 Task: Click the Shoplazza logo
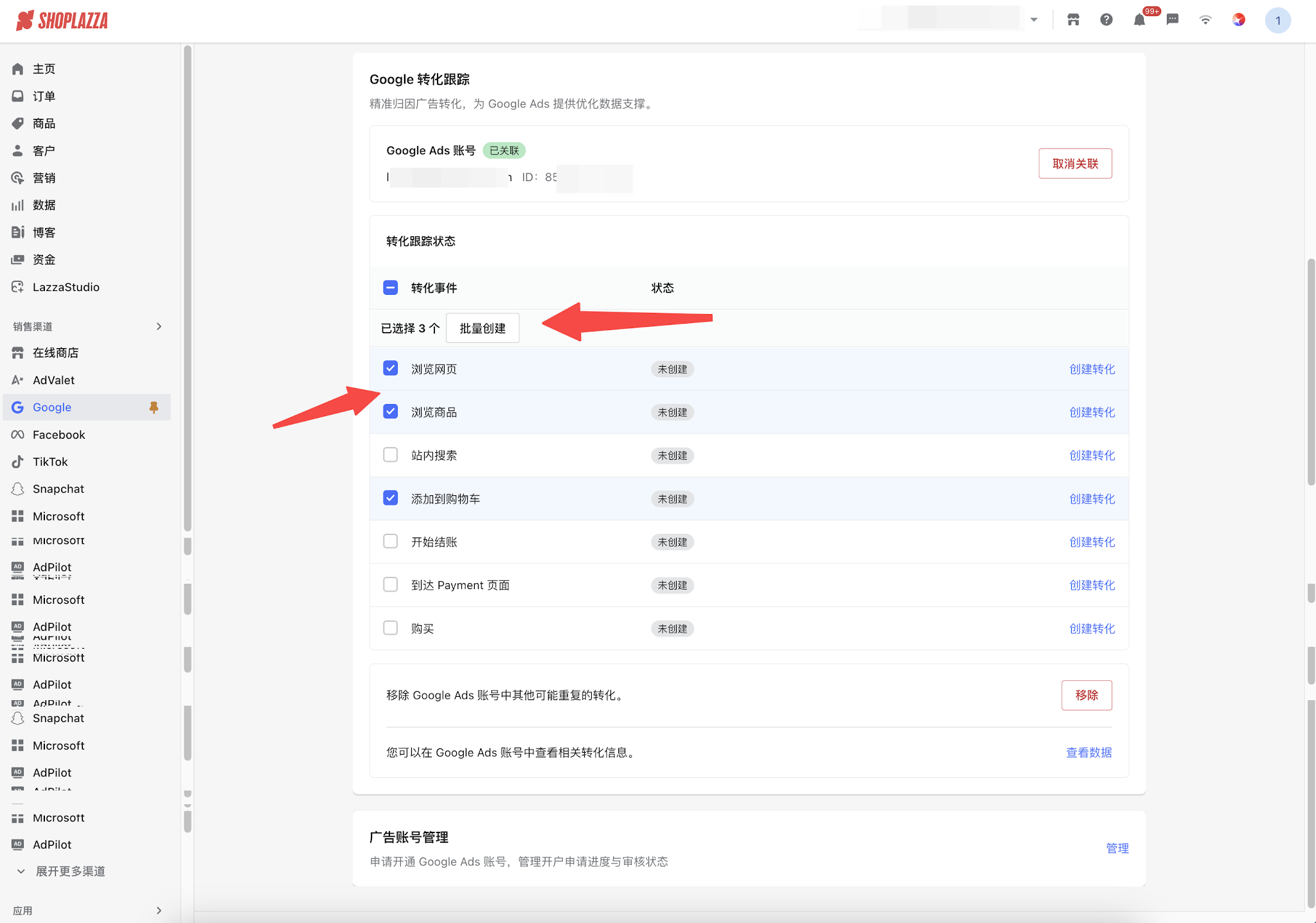62,21
